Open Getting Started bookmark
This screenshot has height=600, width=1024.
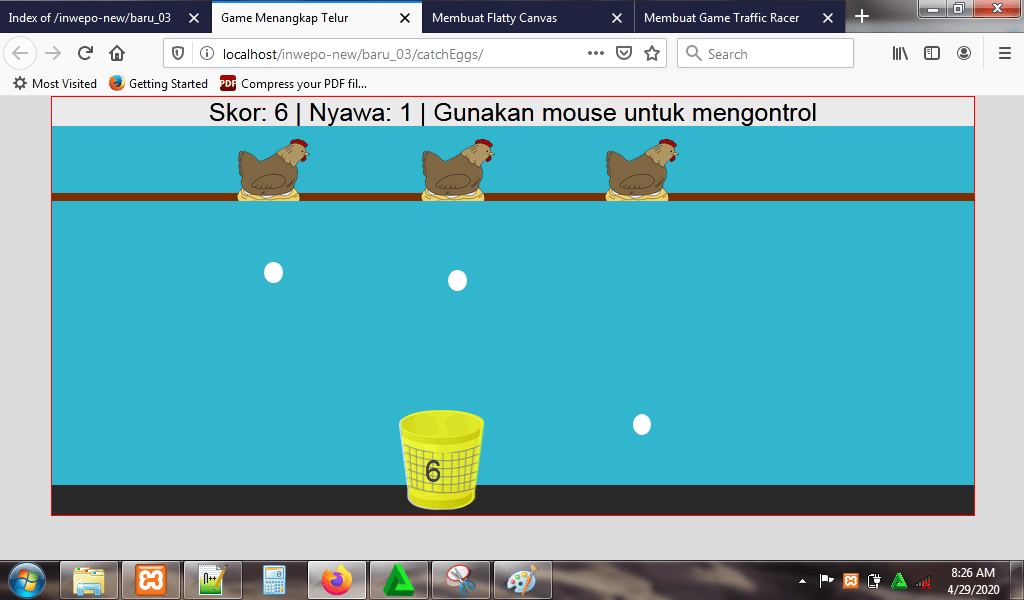click(x=159, y=84)
